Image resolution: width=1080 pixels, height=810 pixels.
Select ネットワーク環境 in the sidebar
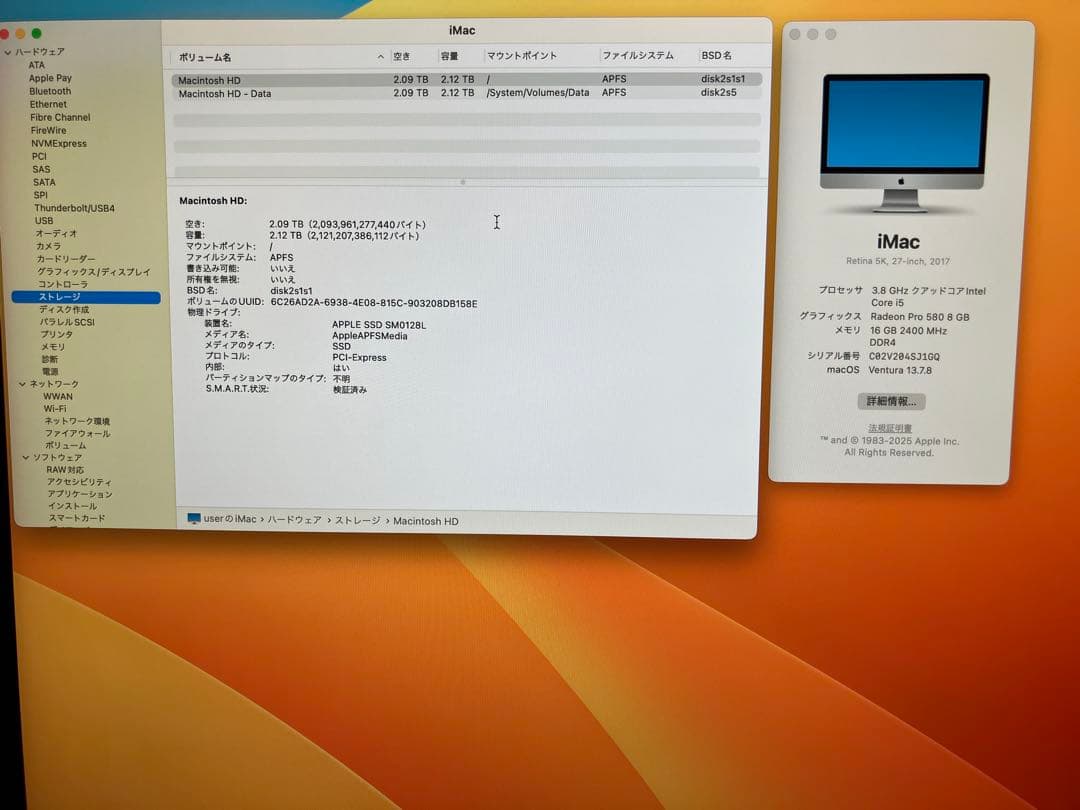77,421
